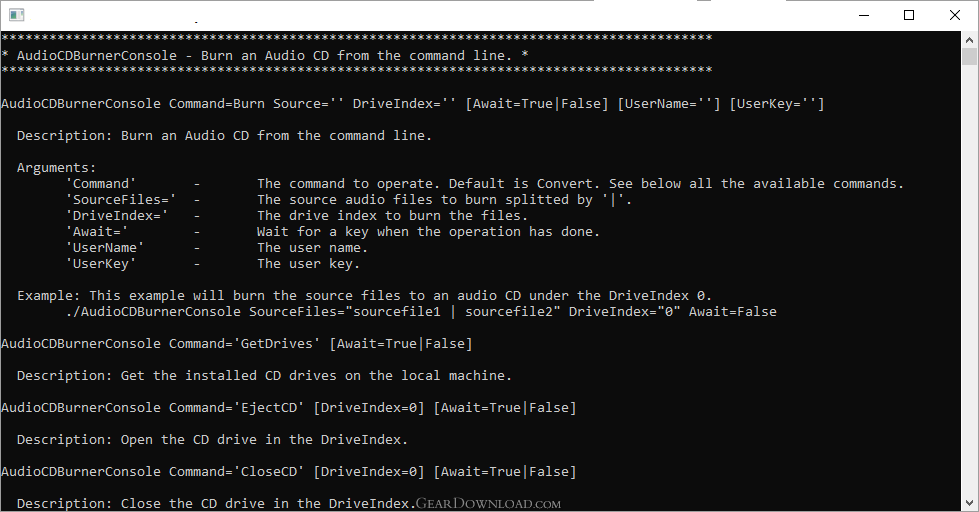Click the Command='EjectCD' usage line
This screenshot has width=979, height=512.
[288, 408]
